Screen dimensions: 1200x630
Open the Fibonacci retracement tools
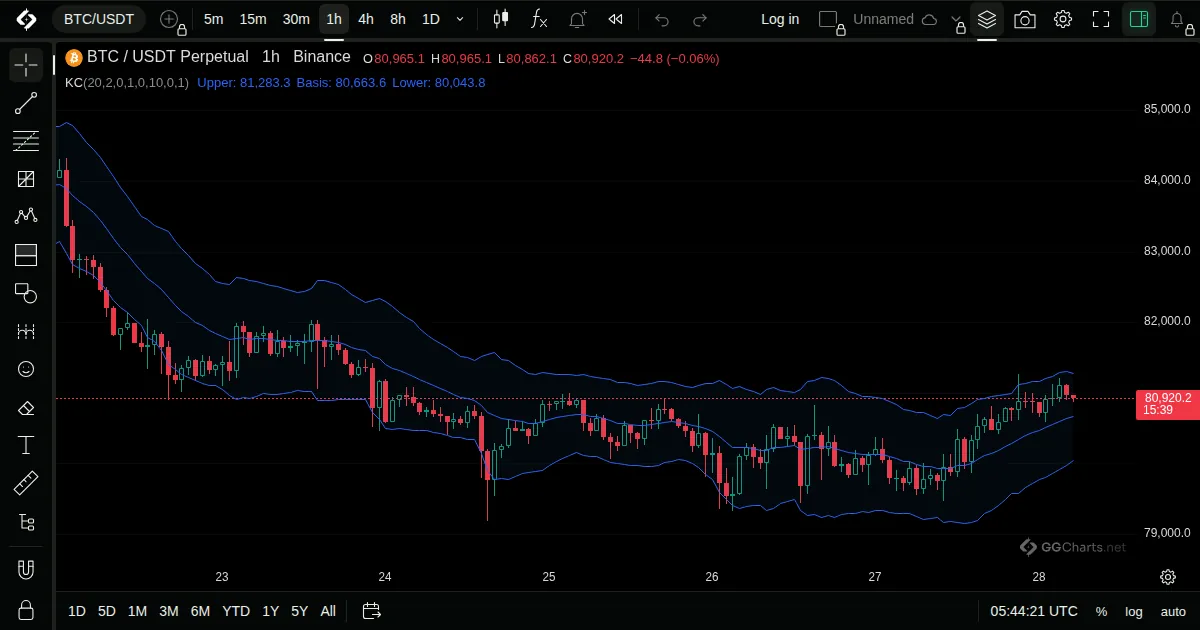(x=26, y=141)
